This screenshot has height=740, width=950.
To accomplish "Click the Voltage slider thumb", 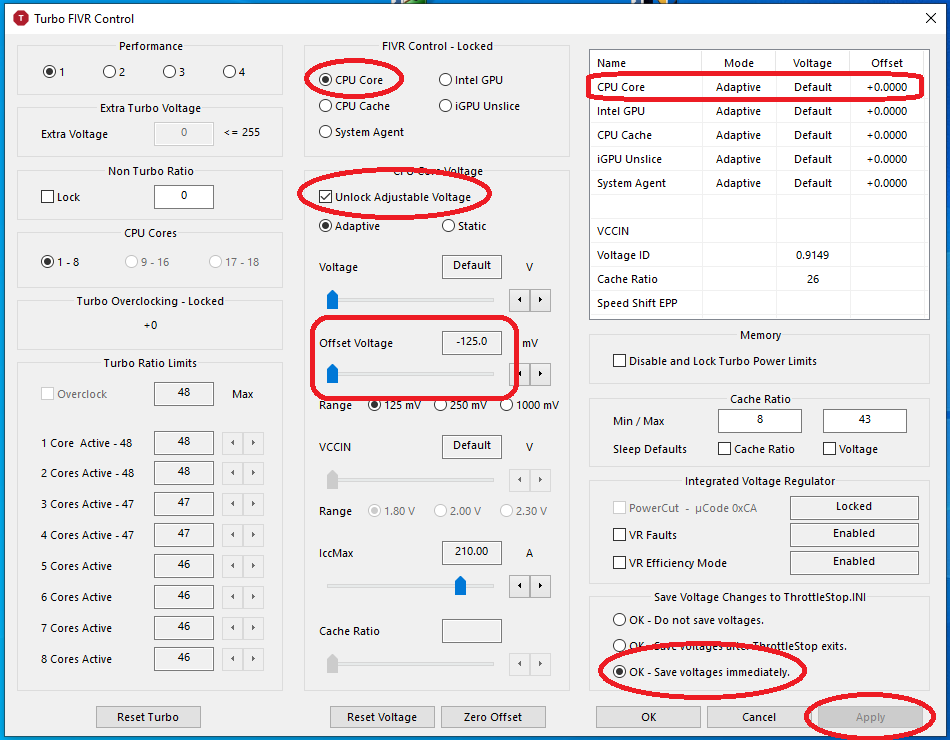I will [332, 299].
